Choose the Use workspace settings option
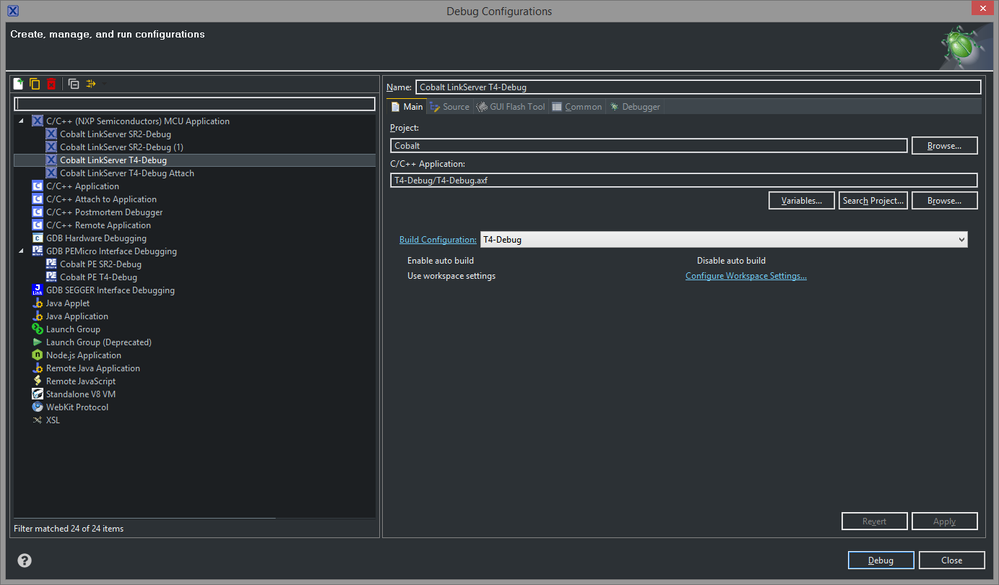Image resolution: width=999 pixels, height=585 pixels. coord(451,276)
